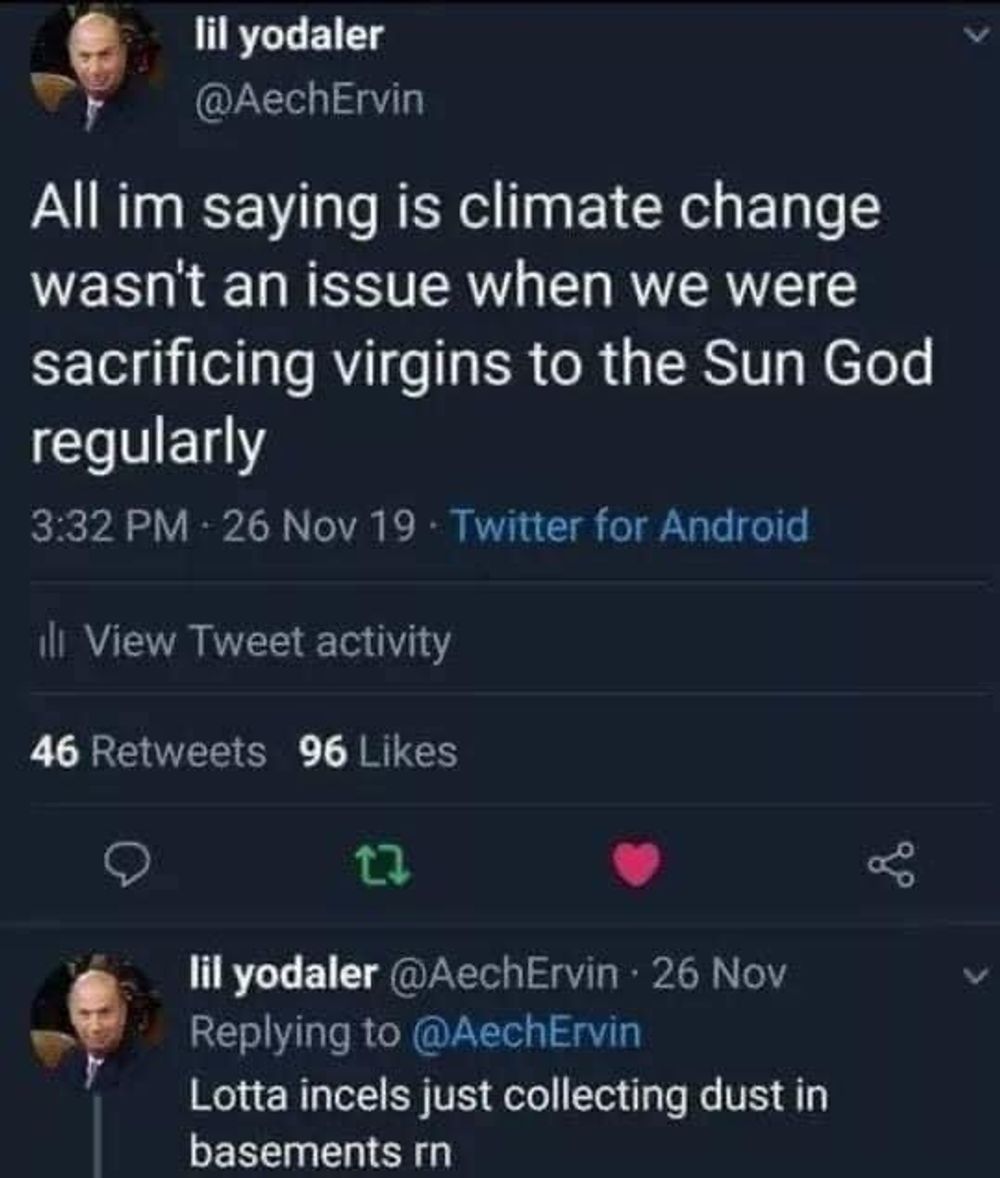Open the Twitter for Android source link
1000x1178 pixels.
pyautogui.click(x=630, y=525)
